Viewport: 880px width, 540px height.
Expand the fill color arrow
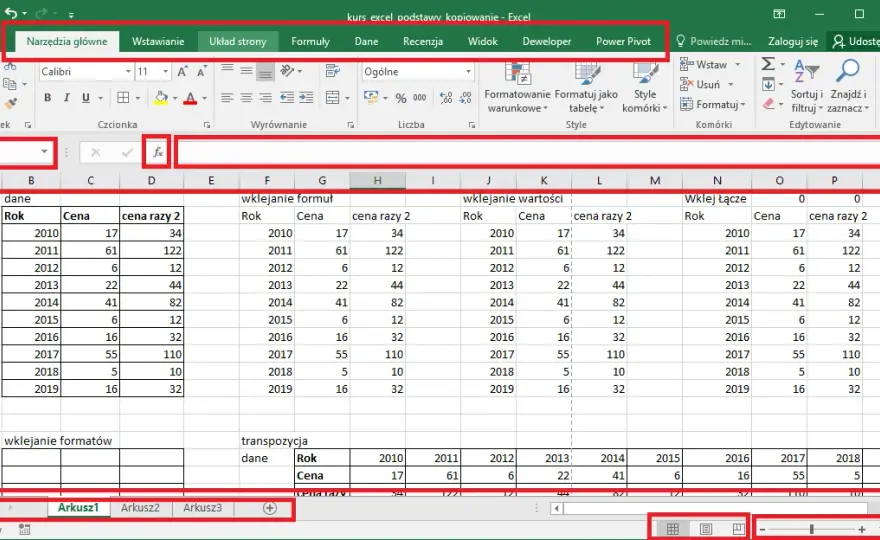click(175, 98)
